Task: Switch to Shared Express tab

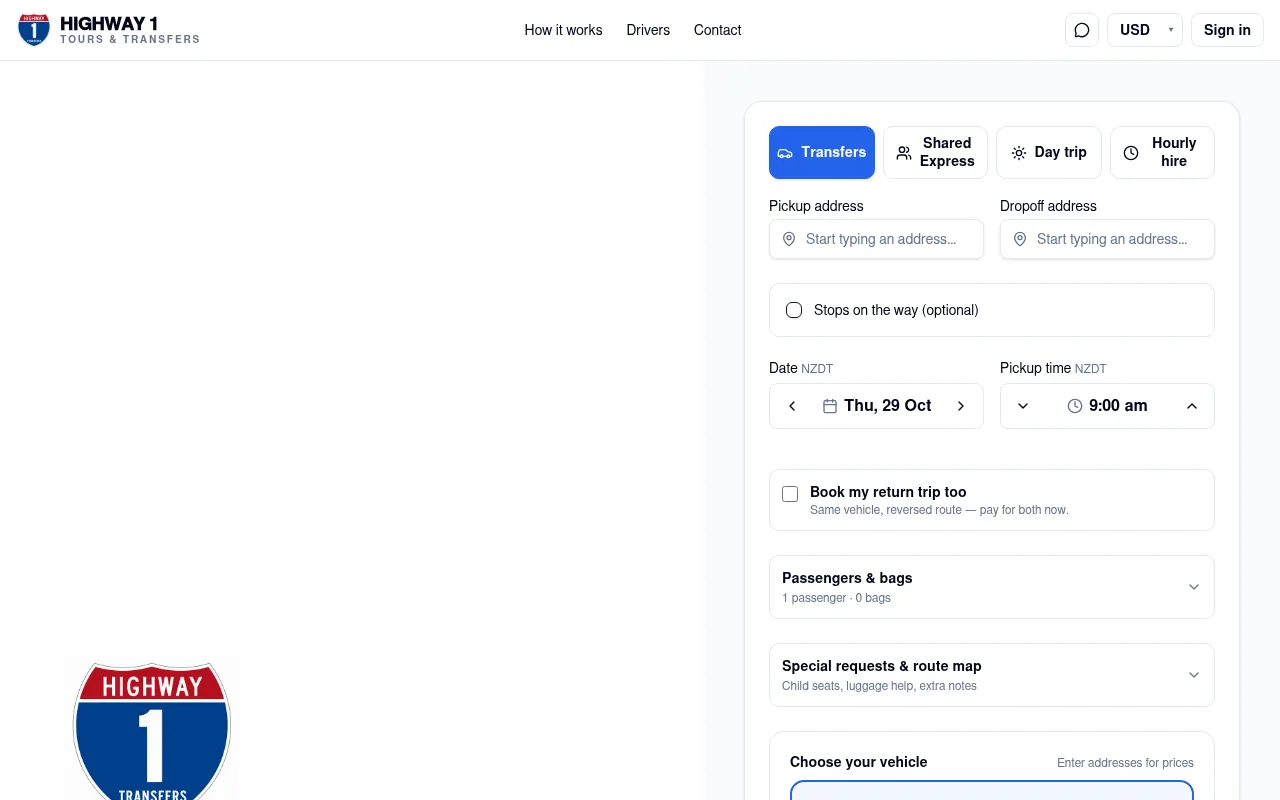Action: coord(936,153)
